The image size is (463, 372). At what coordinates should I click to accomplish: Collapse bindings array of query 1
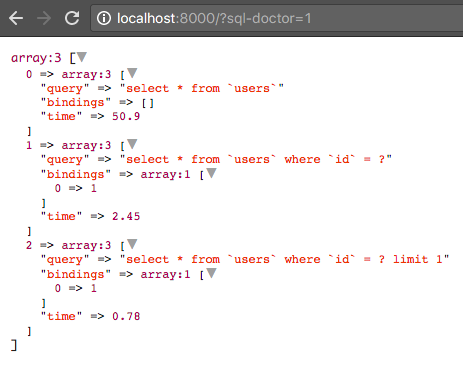click(x=211, y=173)
